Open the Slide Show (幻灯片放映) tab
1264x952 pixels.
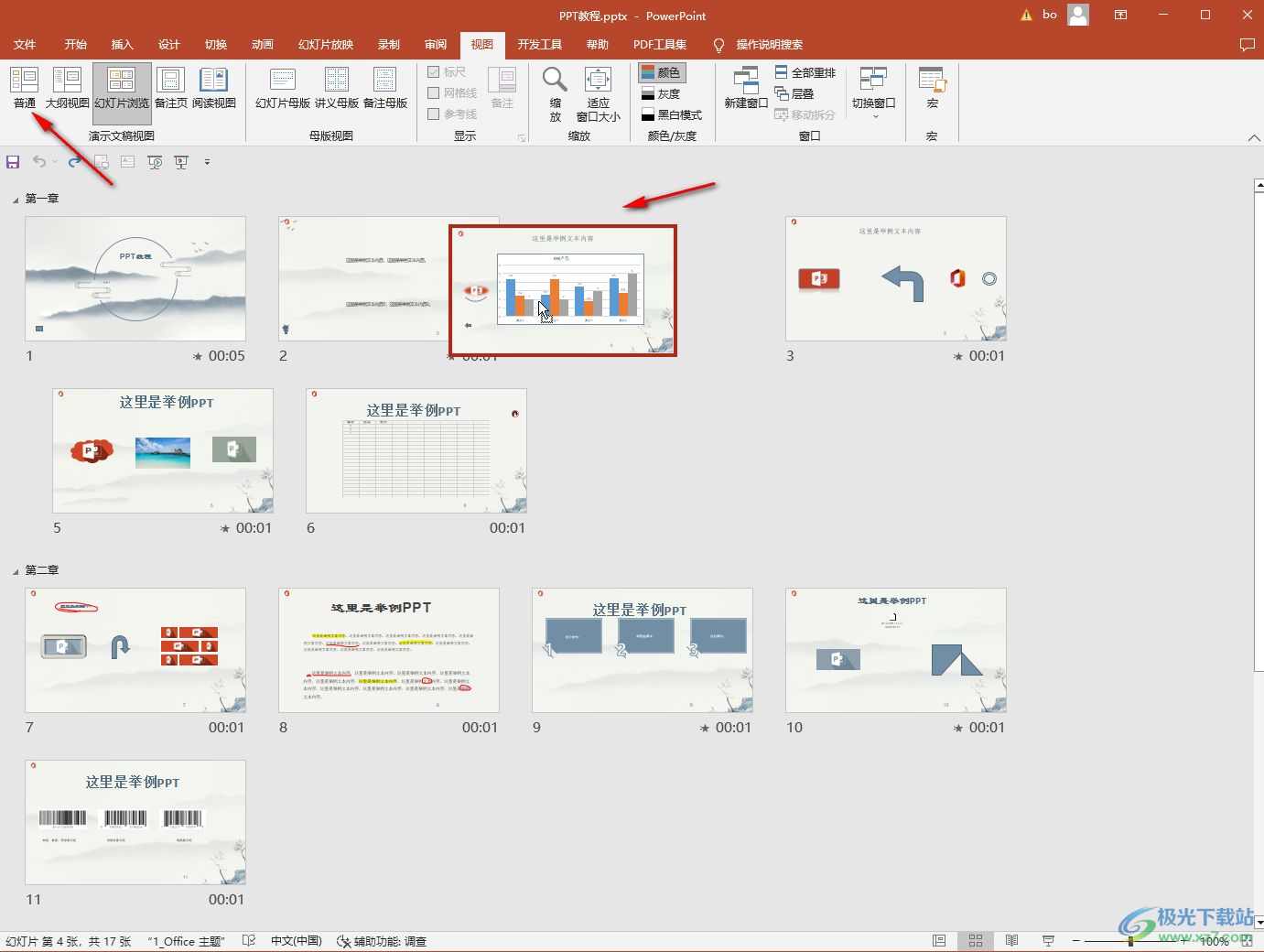(325, 45)
